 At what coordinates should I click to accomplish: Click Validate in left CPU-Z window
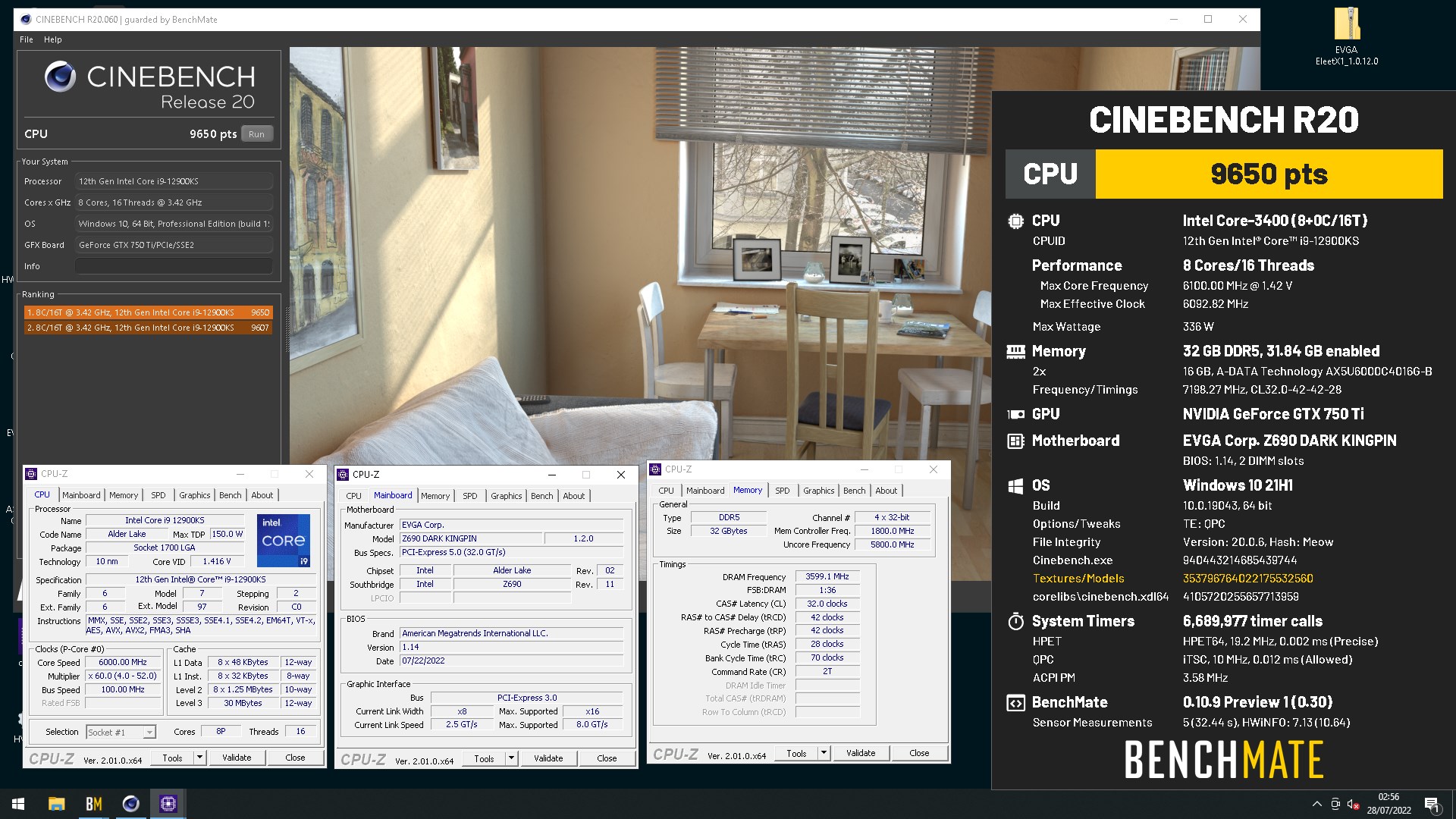point(237,758)
